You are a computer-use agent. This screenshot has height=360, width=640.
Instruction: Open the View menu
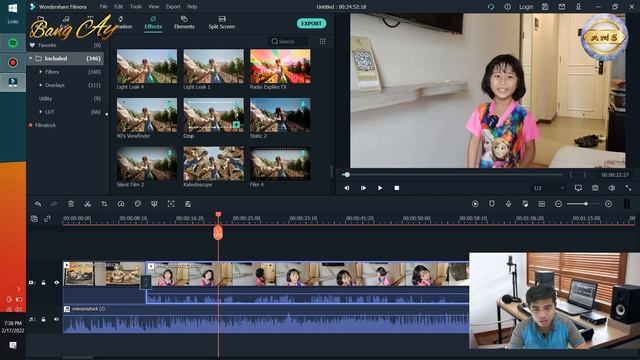tap(153, 7)
